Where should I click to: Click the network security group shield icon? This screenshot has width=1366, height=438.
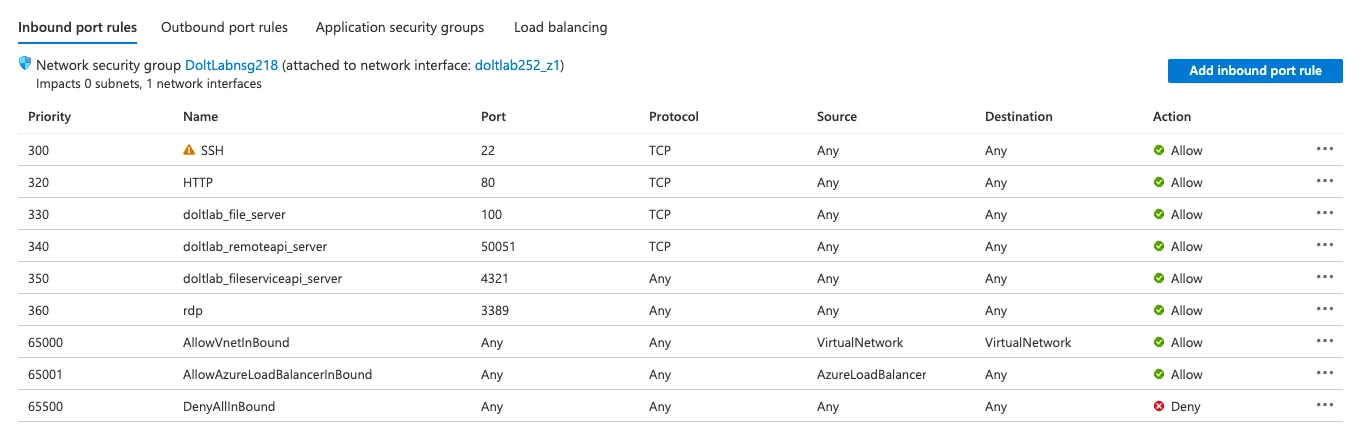tap(25, 64)
